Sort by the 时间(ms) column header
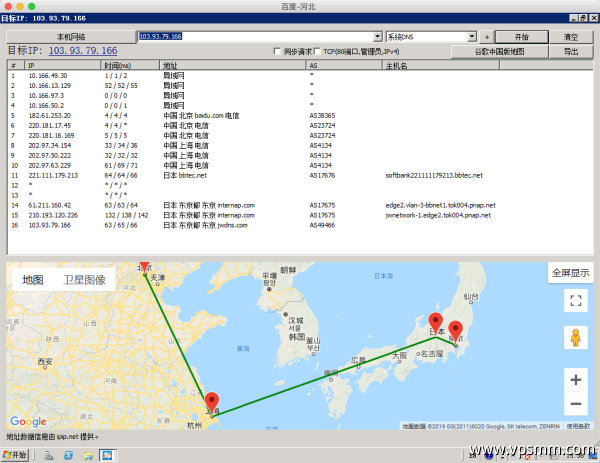Viewport: 600px width, 463px height. [x=130, y=65]
